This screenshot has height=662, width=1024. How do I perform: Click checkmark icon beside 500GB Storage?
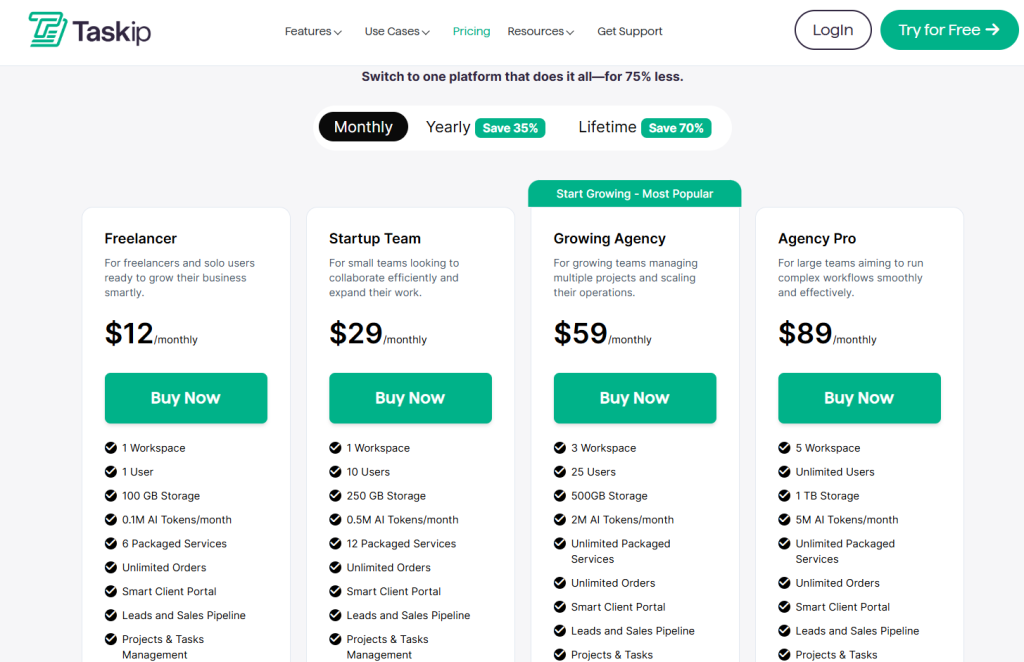coord(560,496)
